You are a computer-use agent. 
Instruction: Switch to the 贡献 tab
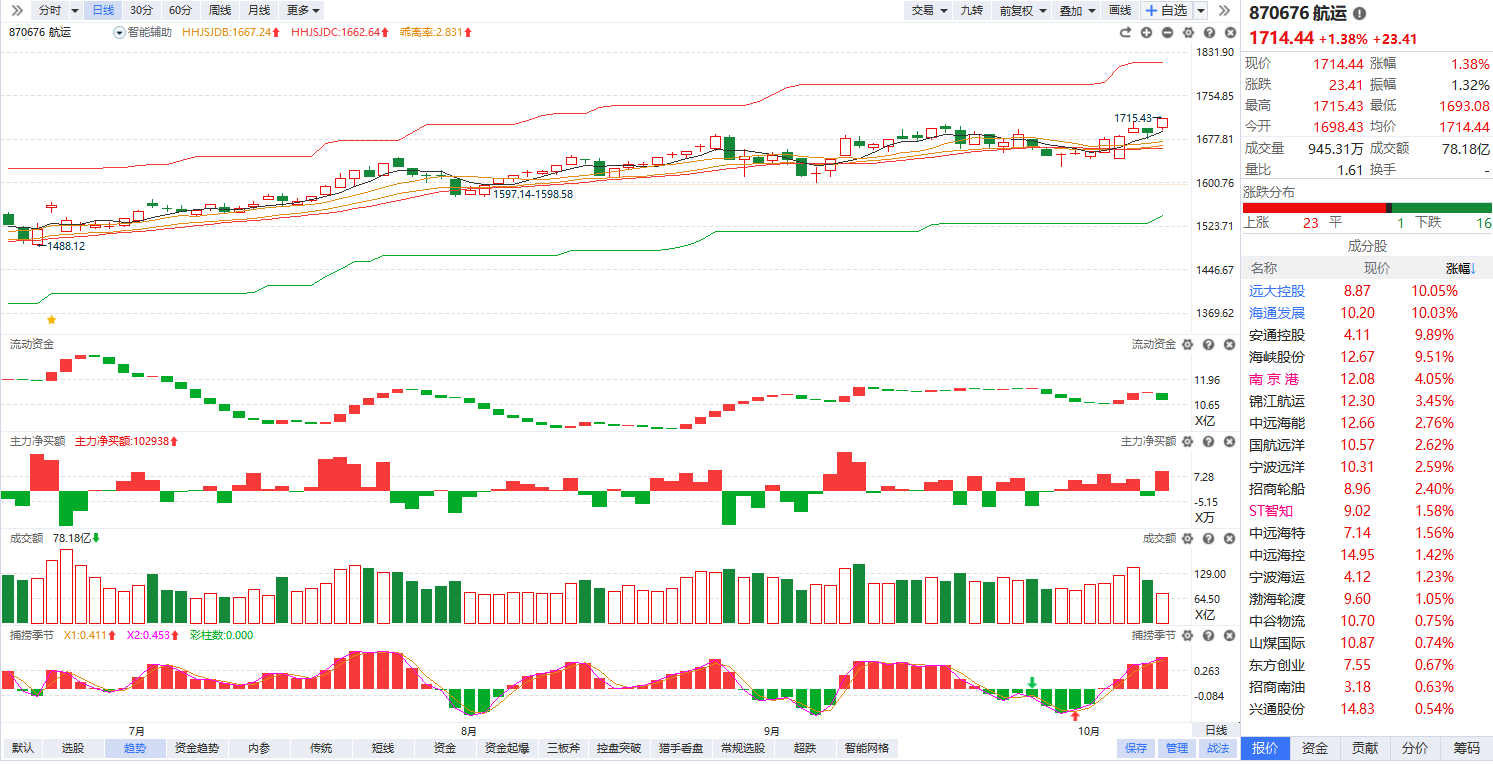point(1365,748)
